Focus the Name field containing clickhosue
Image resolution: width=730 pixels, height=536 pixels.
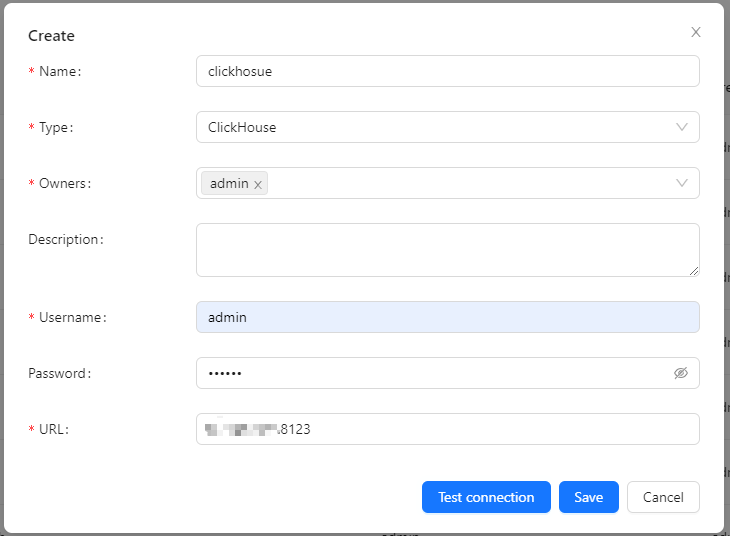[447, 71]
